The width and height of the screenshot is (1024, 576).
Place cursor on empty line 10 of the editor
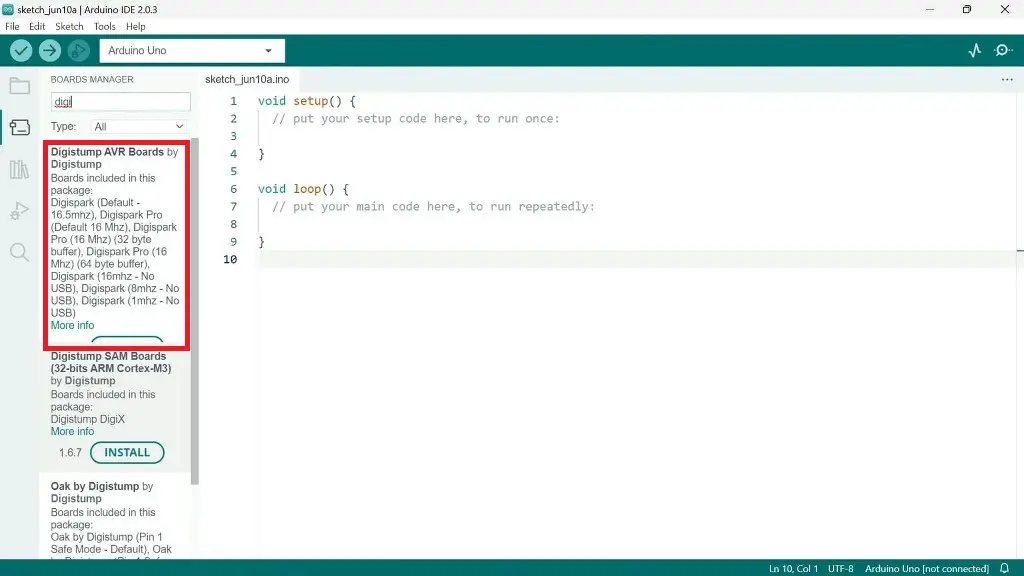pyautogui.click(x=637, y=259)
